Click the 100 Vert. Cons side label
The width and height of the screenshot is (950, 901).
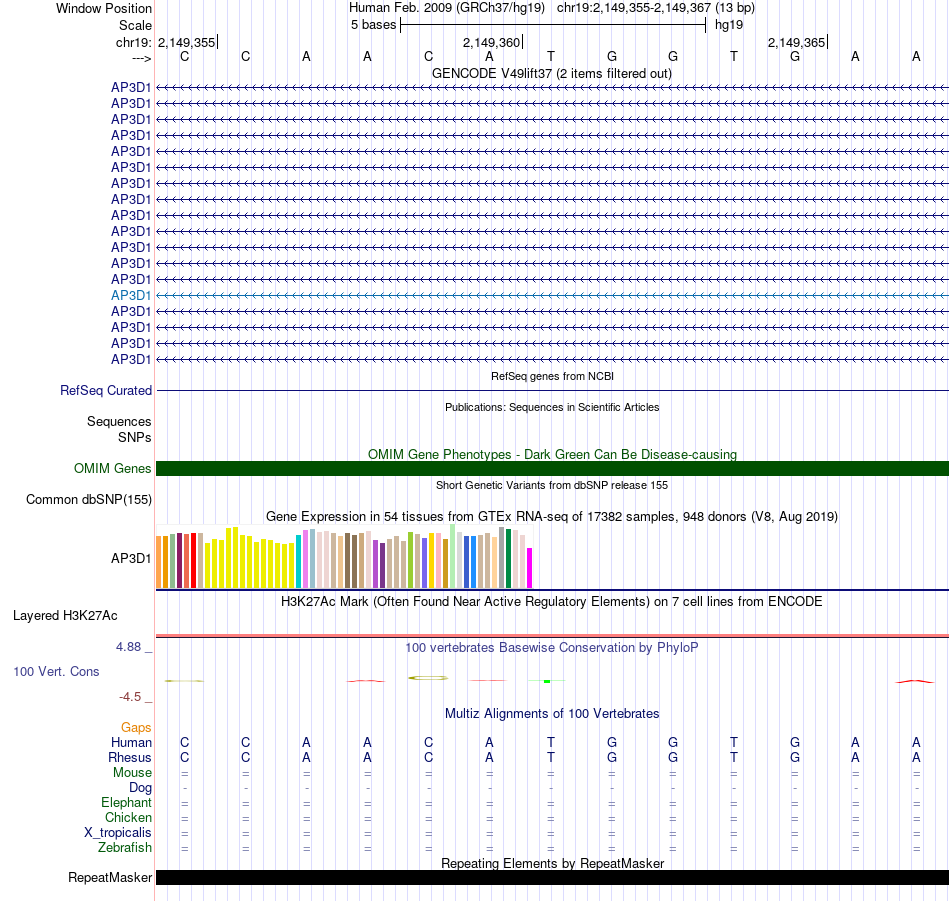(x=56, y=671)
